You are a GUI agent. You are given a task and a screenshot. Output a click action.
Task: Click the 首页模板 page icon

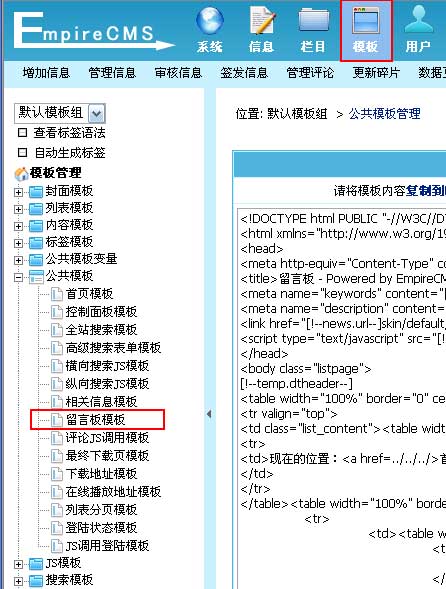[57, 294]
